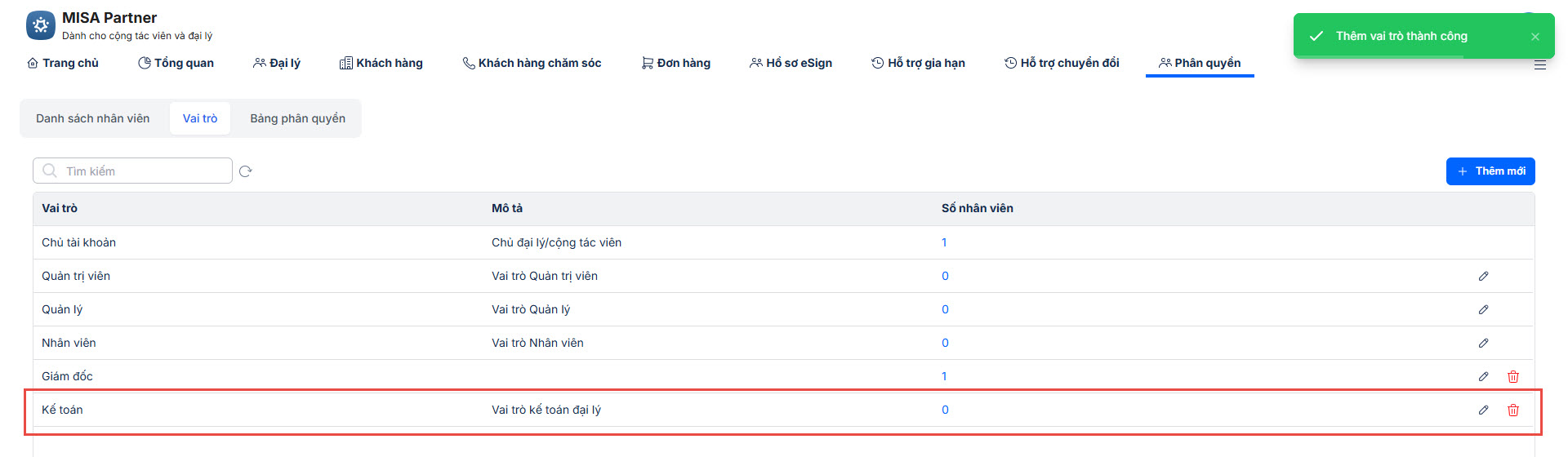Click the MISA Partner logo icon
1568x457 pixels.
point(40,25)
